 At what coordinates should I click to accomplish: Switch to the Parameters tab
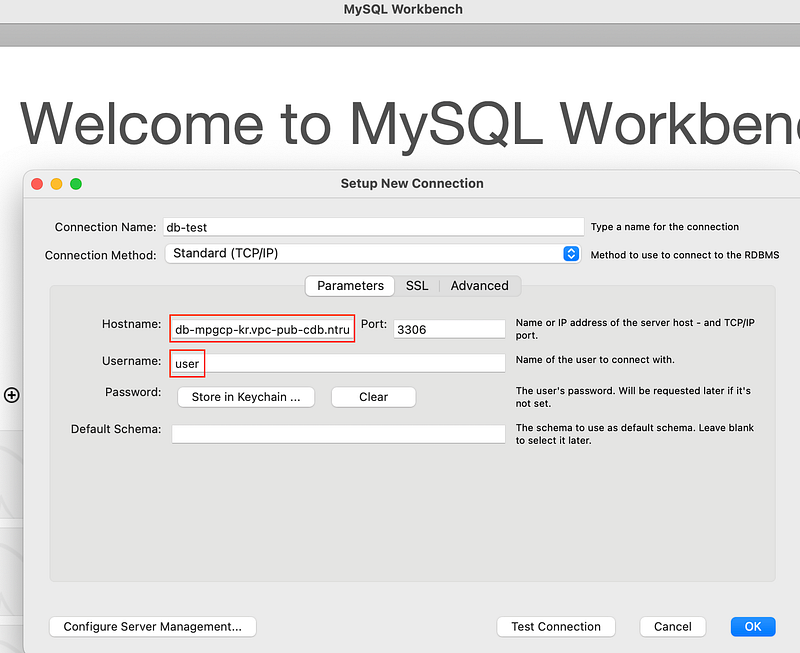[x=350, y=286]
